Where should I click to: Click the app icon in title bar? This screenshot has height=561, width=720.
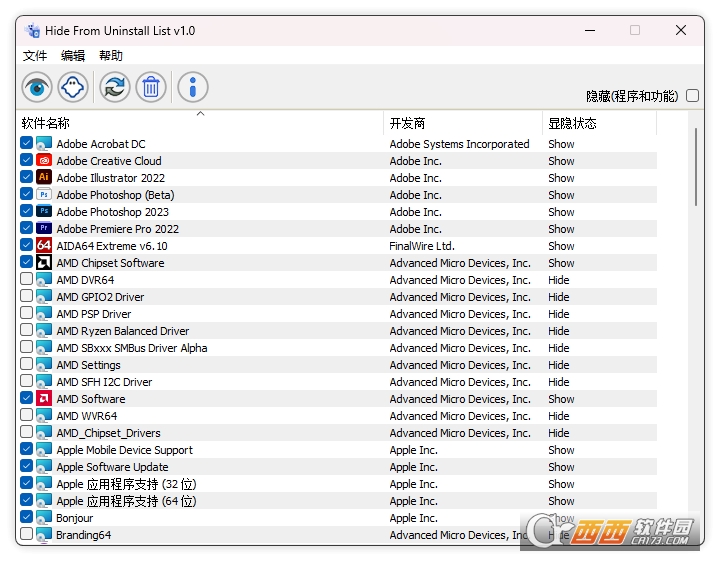click(32, 31)
